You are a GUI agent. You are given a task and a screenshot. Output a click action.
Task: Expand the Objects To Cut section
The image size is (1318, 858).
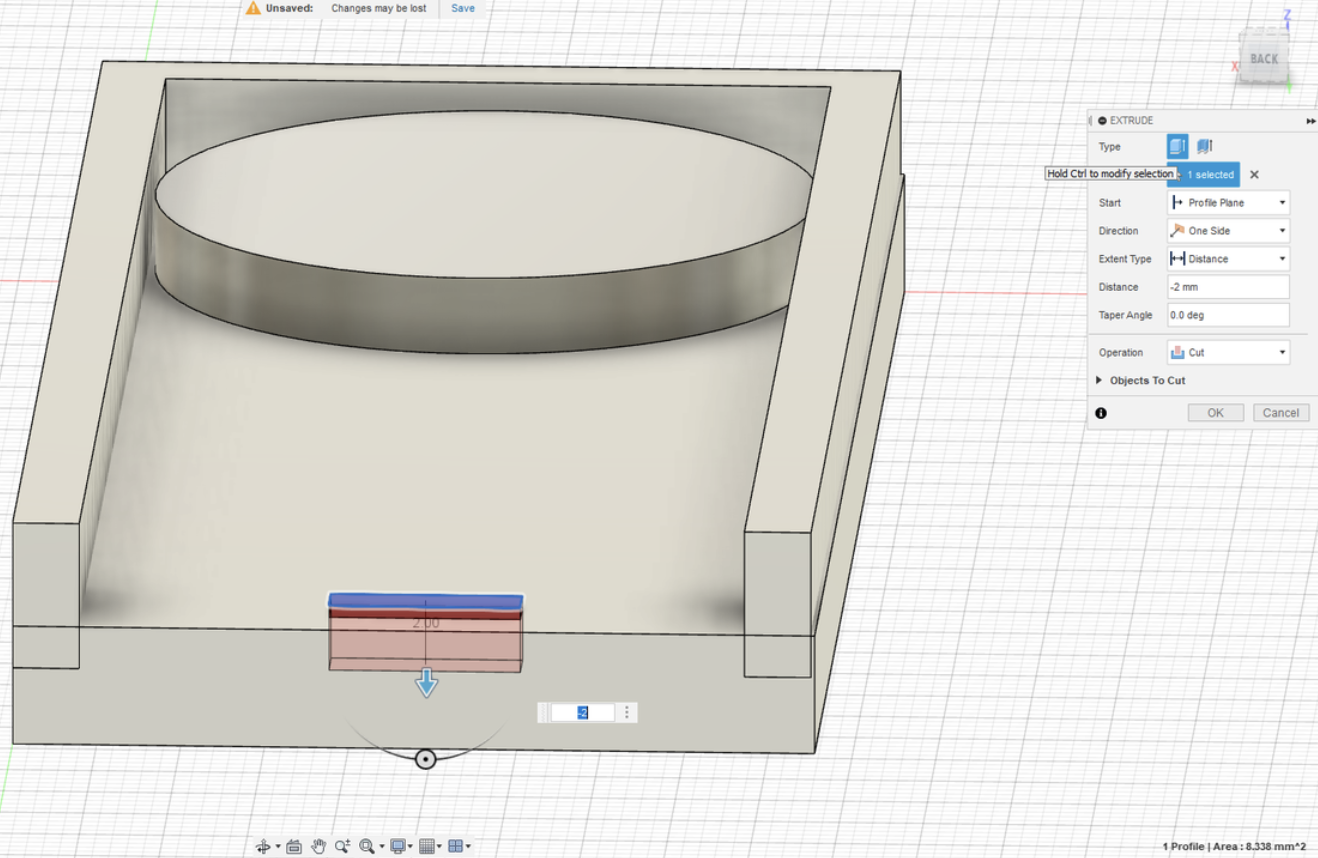1140,380
